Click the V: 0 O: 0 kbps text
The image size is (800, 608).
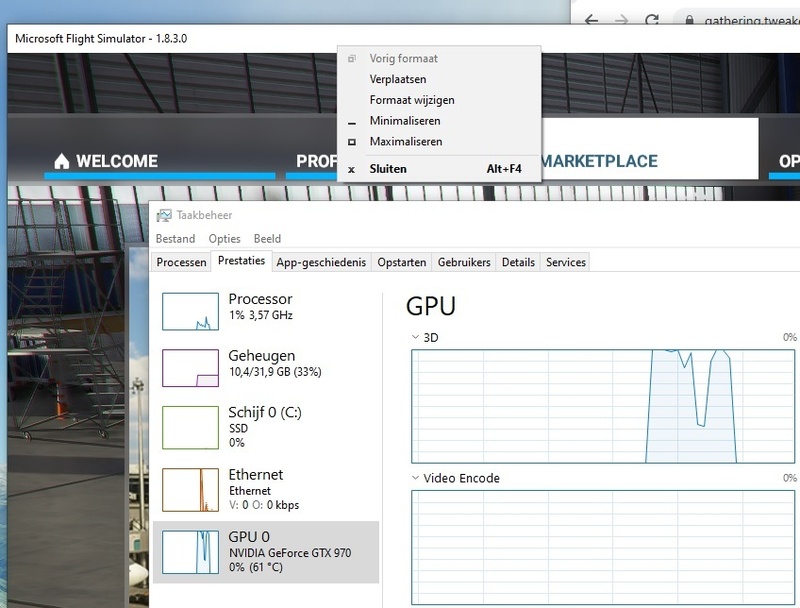264,505
